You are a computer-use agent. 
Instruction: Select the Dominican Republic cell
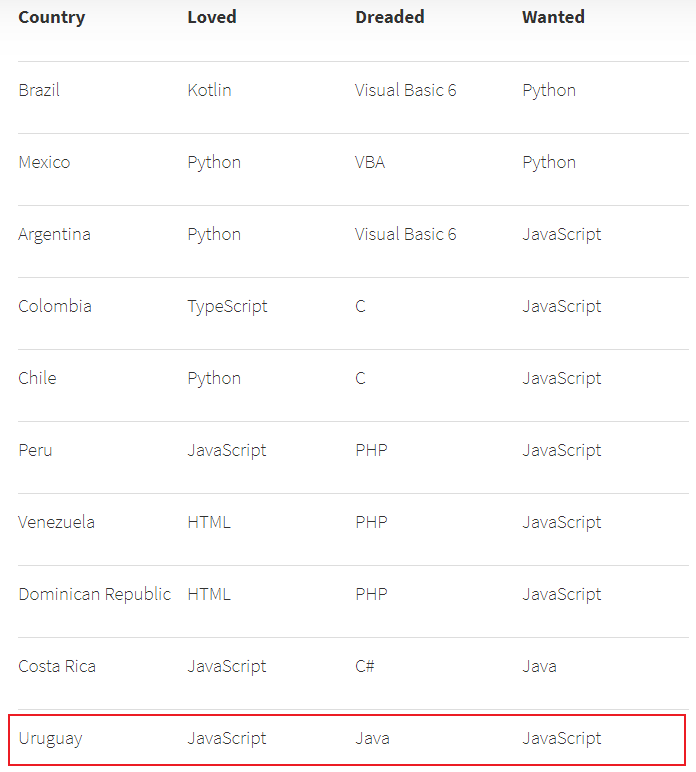click(94, 594)
